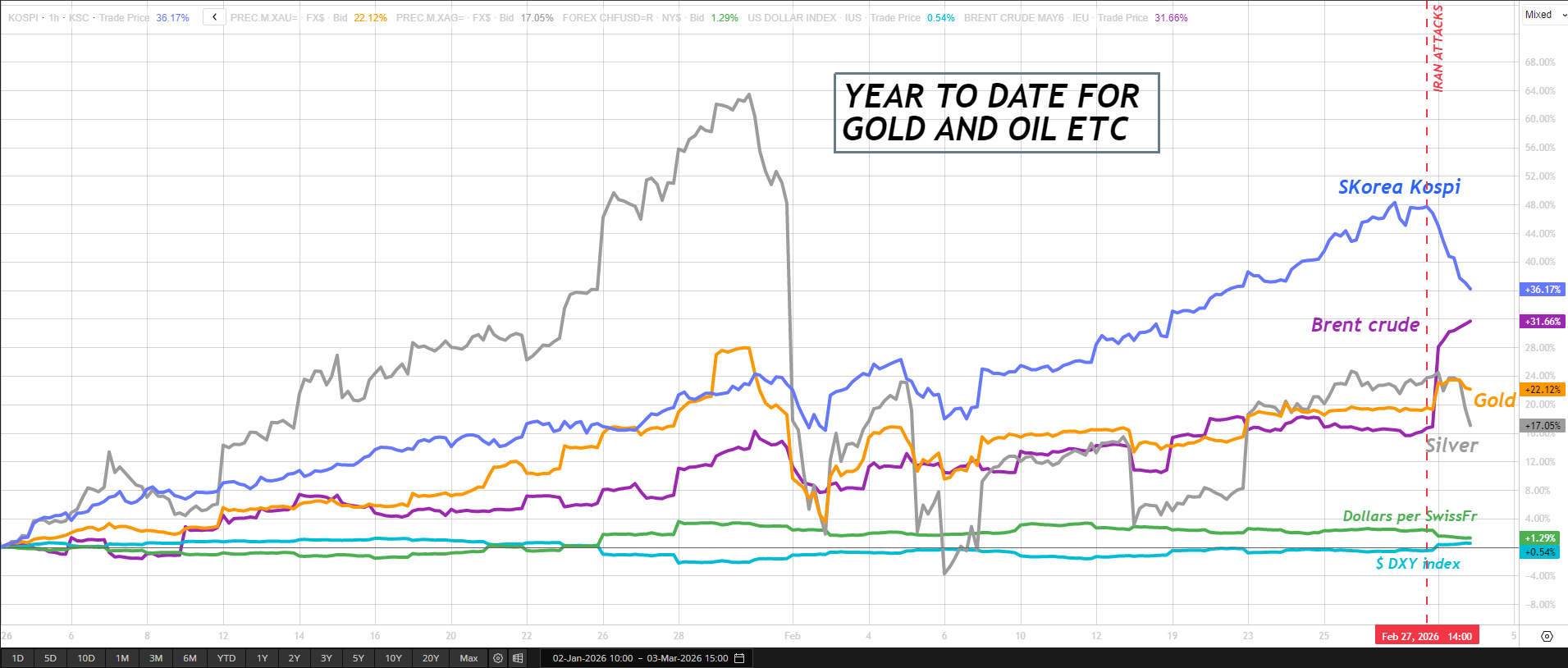Click the date range field 02-Jan-2026 to 03-Mar-2026
Image resolution: width=1568 pixels, height=668 pixels.
click(639, 658)
